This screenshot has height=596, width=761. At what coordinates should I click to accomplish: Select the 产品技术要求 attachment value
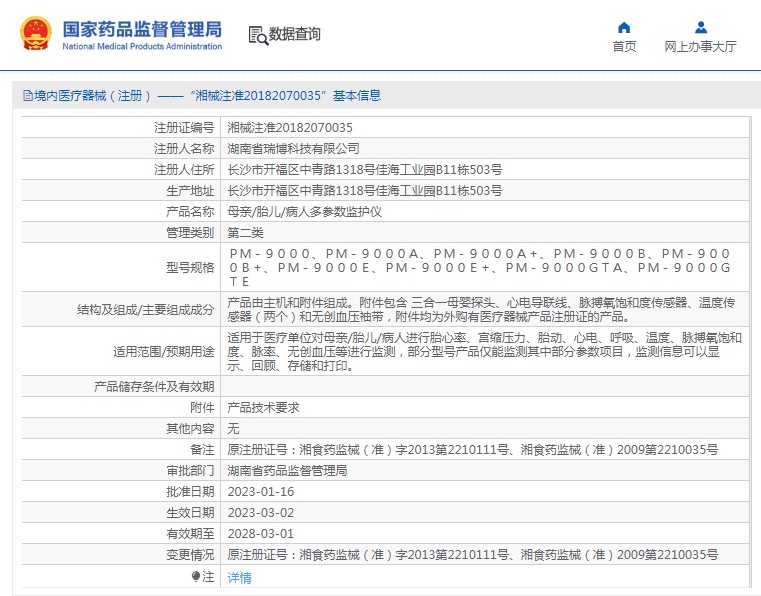click(263, 408)
